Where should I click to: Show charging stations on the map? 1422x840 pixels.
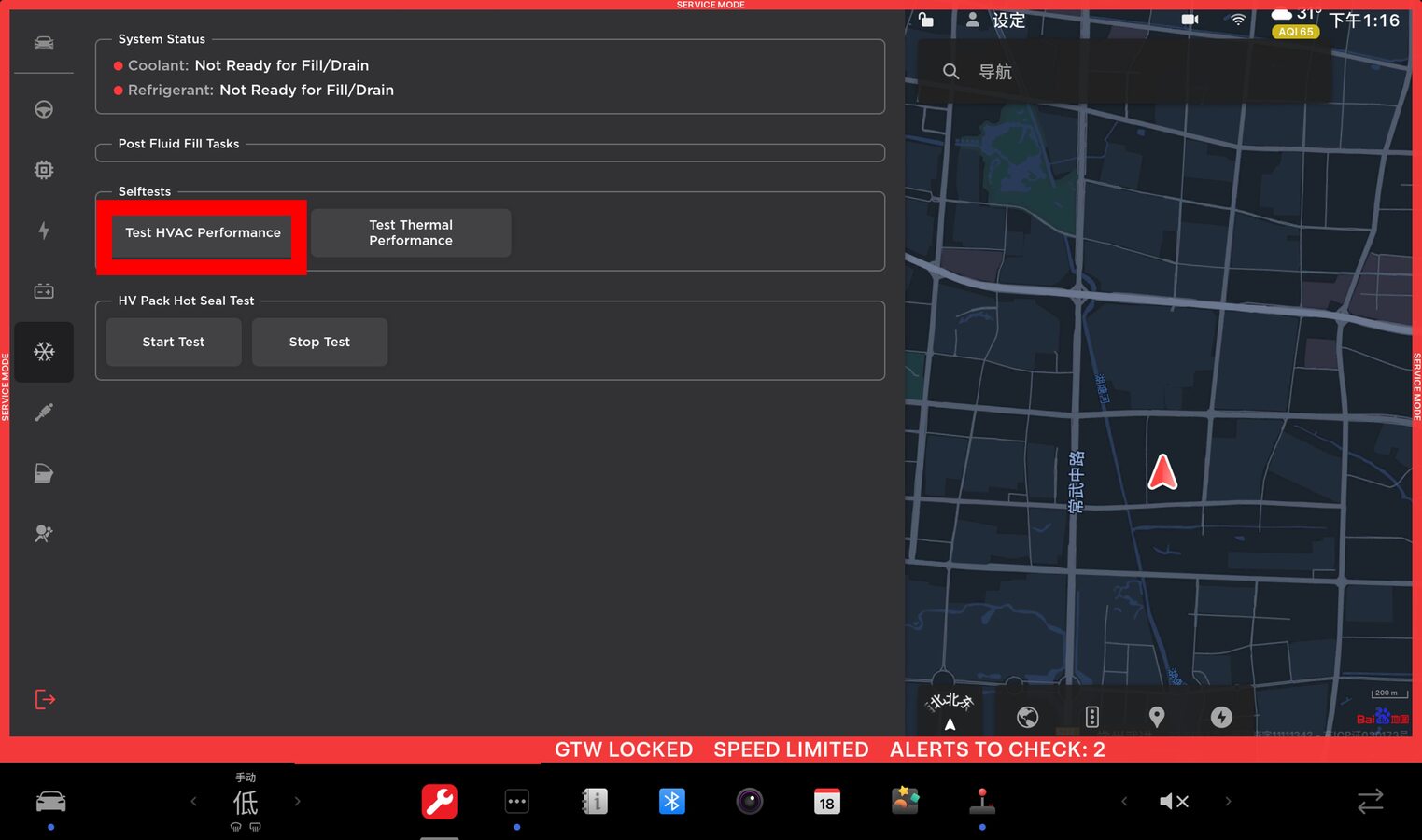1220,717
